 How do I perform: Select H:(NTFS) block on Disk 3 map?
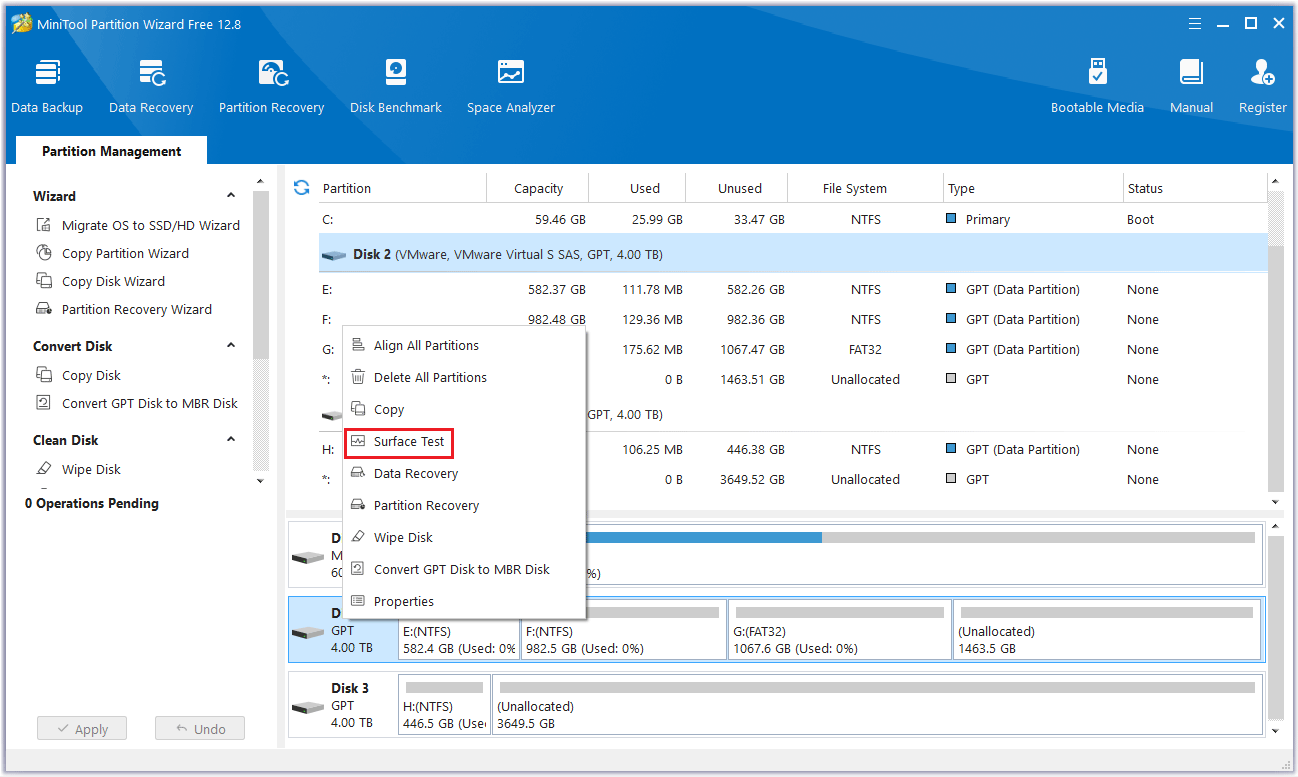(444, 706)
